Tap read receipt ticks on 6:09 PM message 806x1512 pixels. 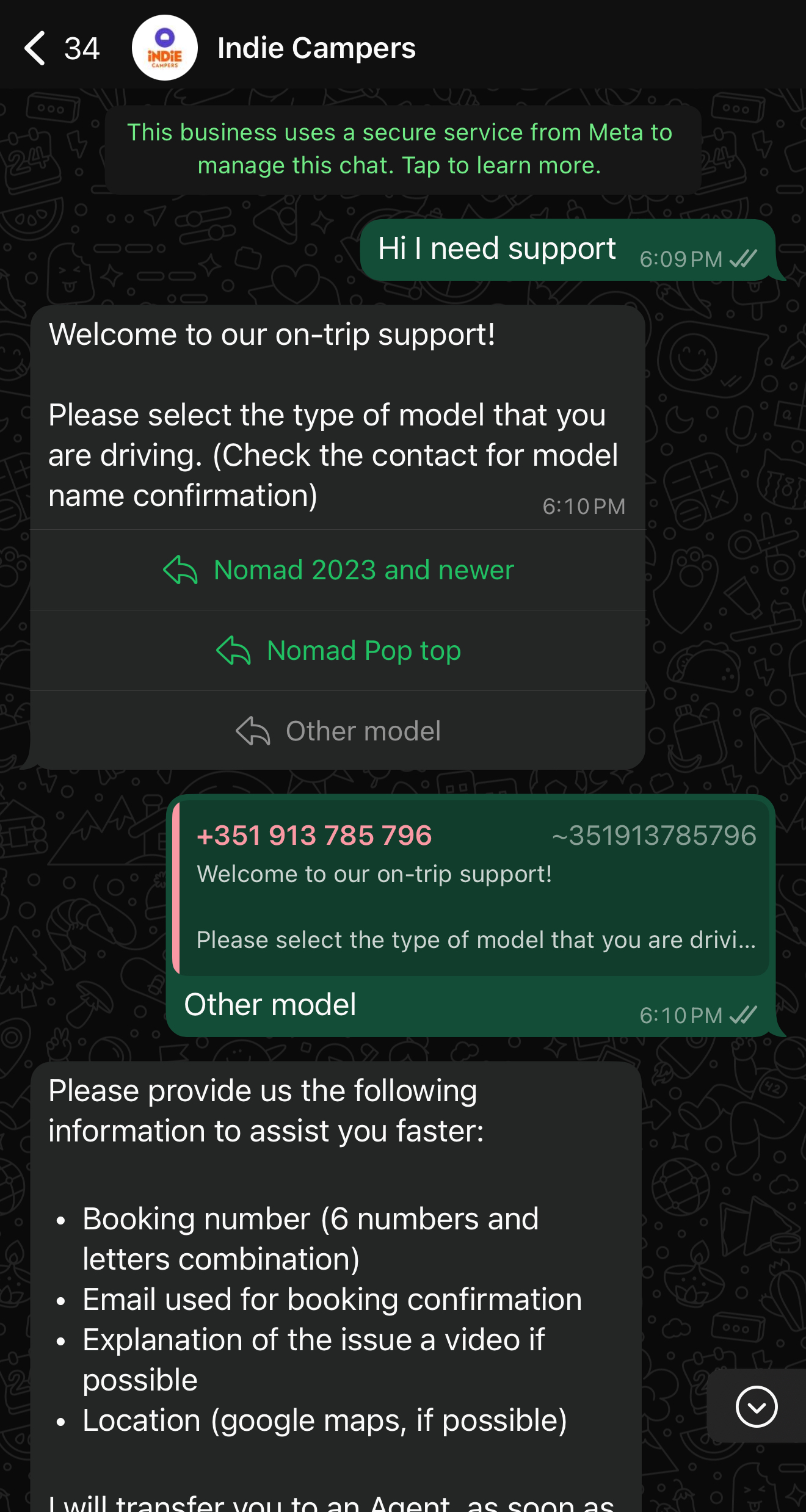(743, 259)
